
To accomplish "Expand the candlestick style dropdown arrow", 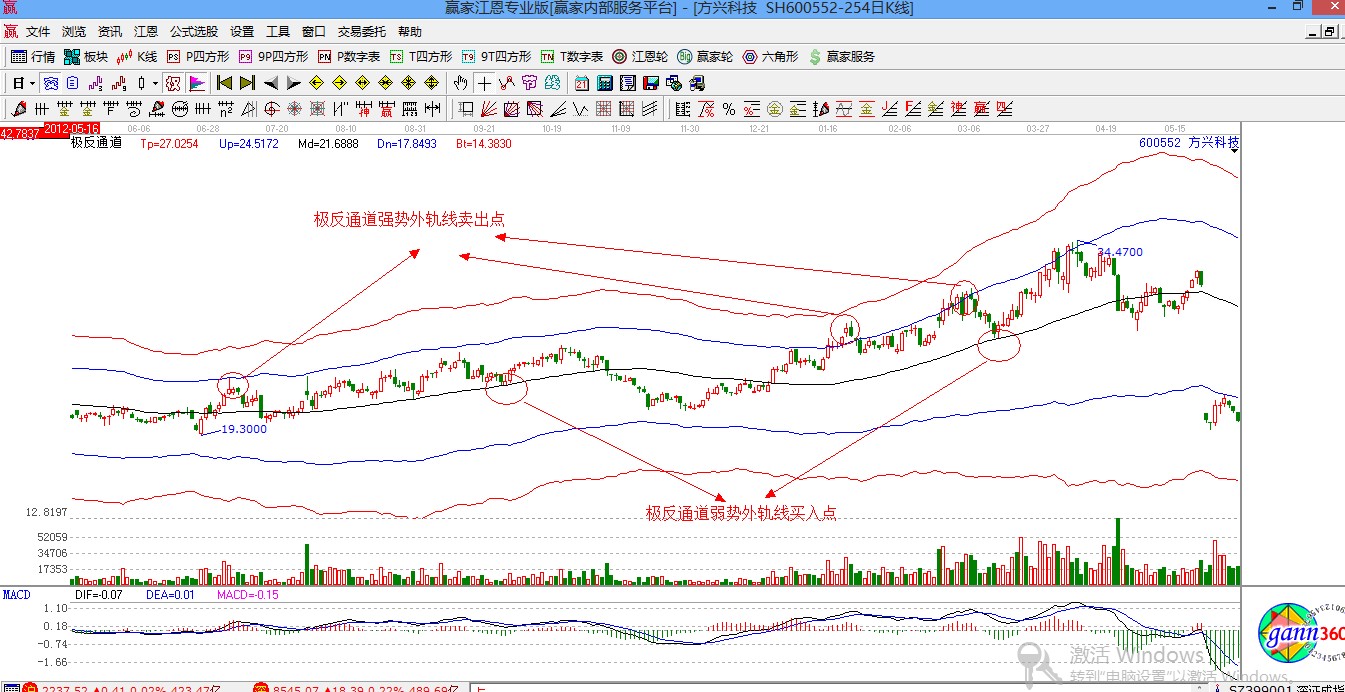I will (154, 83).
